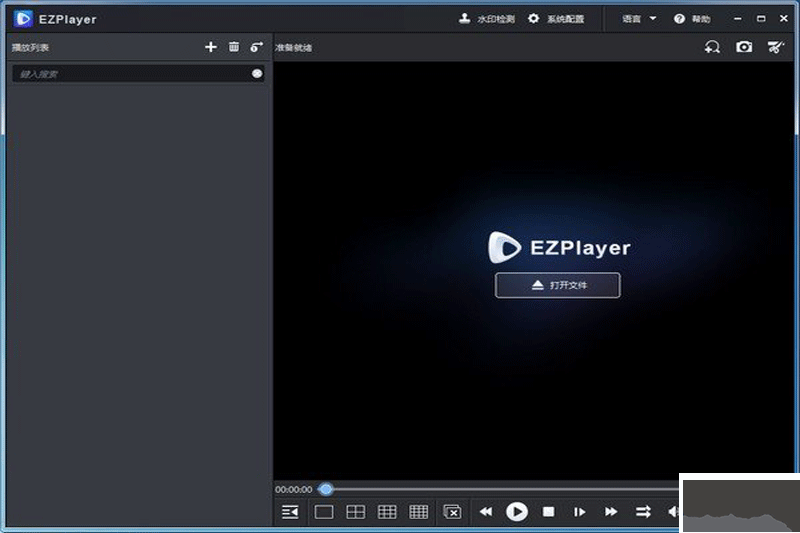Click the playback progress slider handle
This screenshot has width=800, height=533.
tap(326, 489)
